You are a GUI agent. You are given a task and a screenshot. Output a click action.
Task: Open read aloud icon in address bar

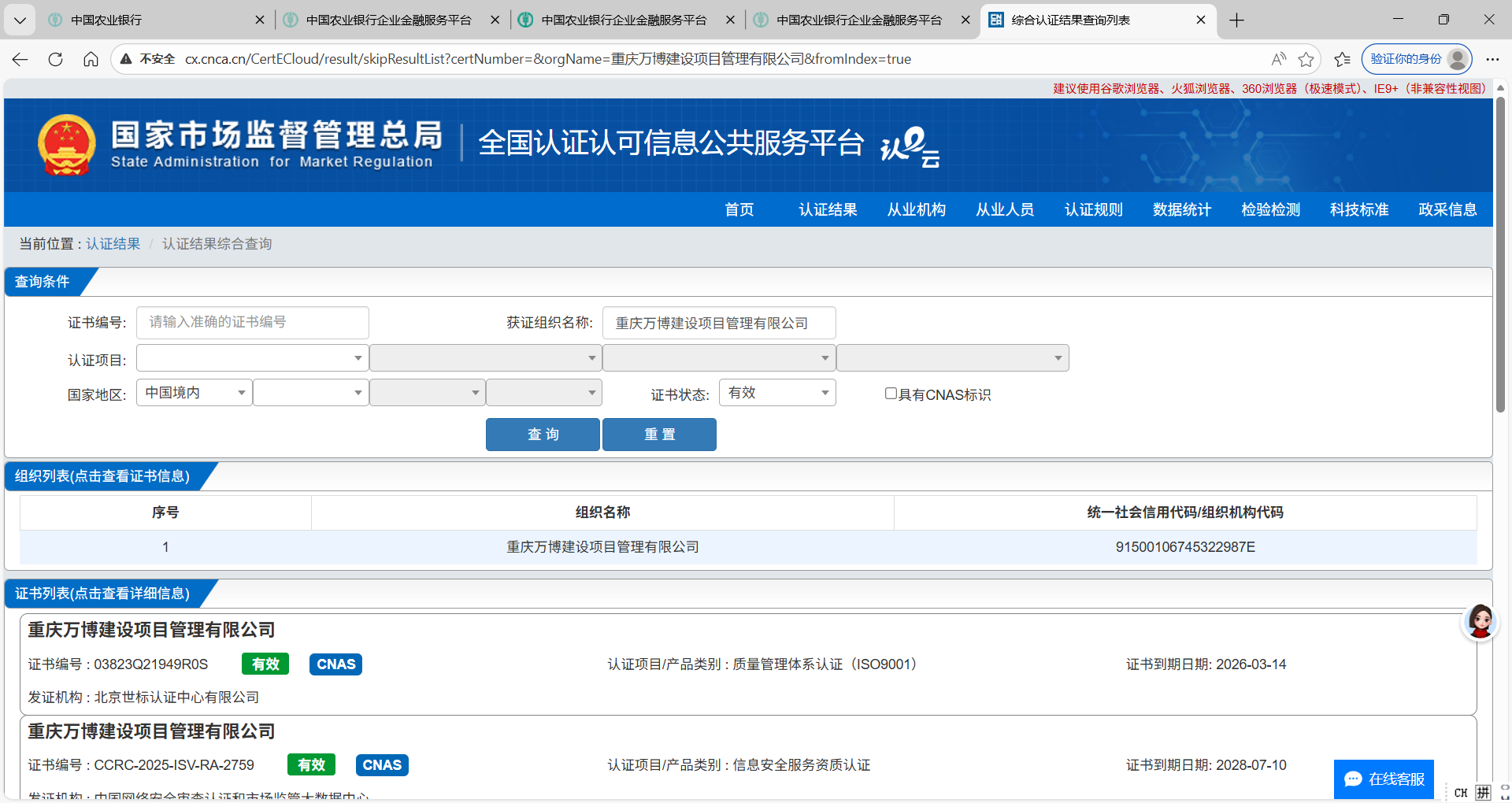pos(1278,59)
